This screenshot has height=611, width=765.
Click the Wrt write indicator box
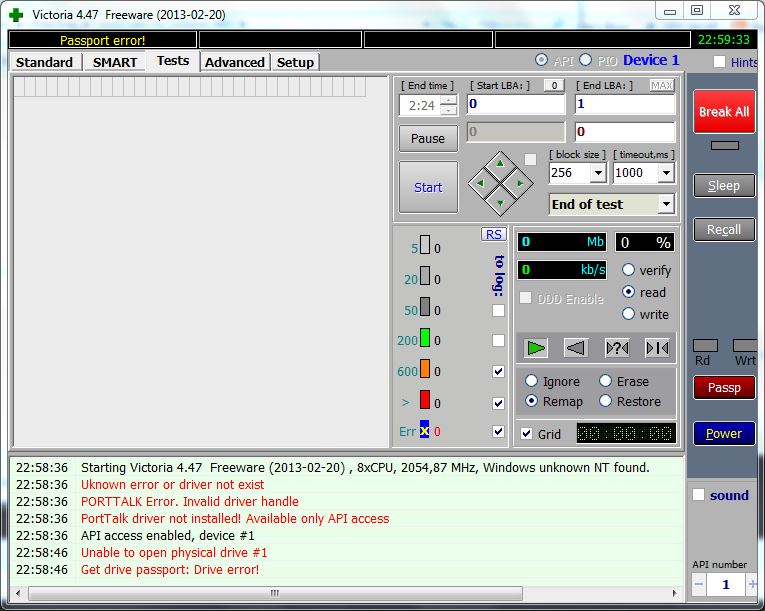coord(745,346)
